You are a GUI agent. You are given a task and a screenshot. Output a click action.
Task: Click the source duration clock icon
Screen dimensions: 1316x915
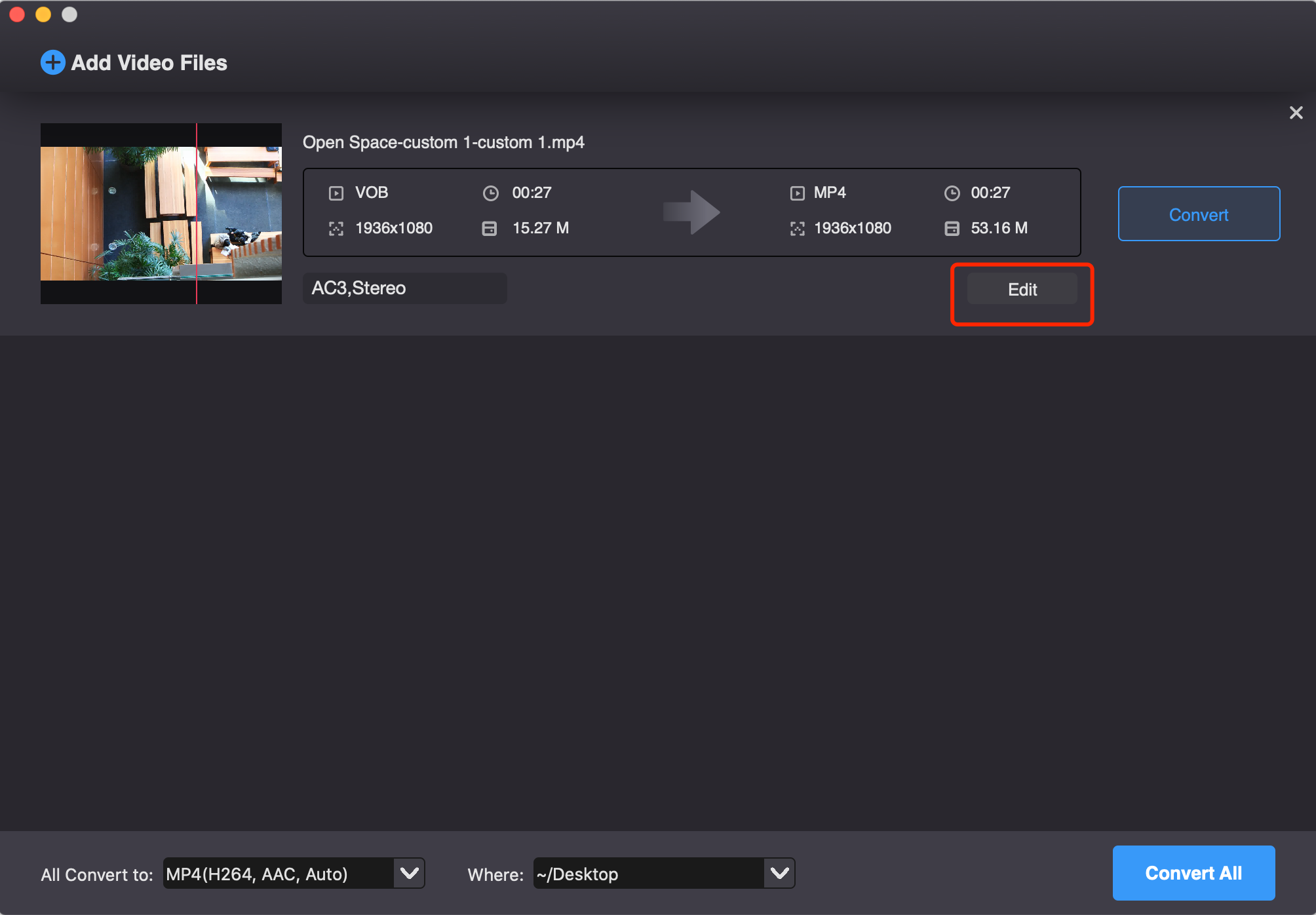coord(491,193)
